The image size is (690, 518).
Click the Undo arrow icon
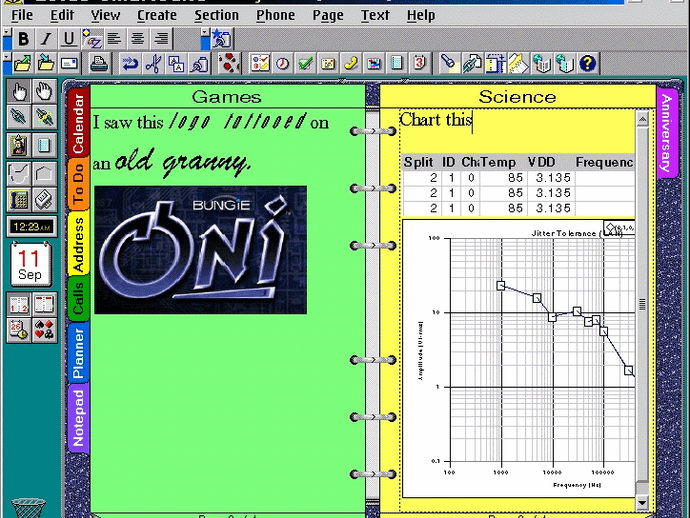(x=130, y=63)
